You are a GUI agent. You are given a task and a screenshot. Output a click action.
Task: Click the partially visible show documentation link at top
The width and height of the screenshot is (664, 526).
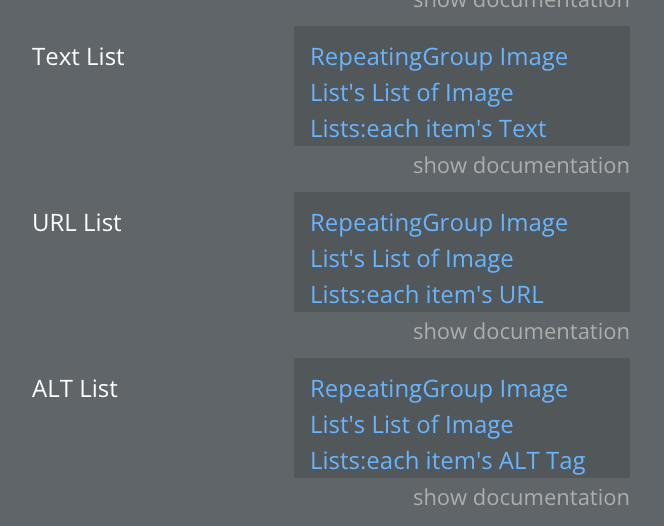click(521, 4)
